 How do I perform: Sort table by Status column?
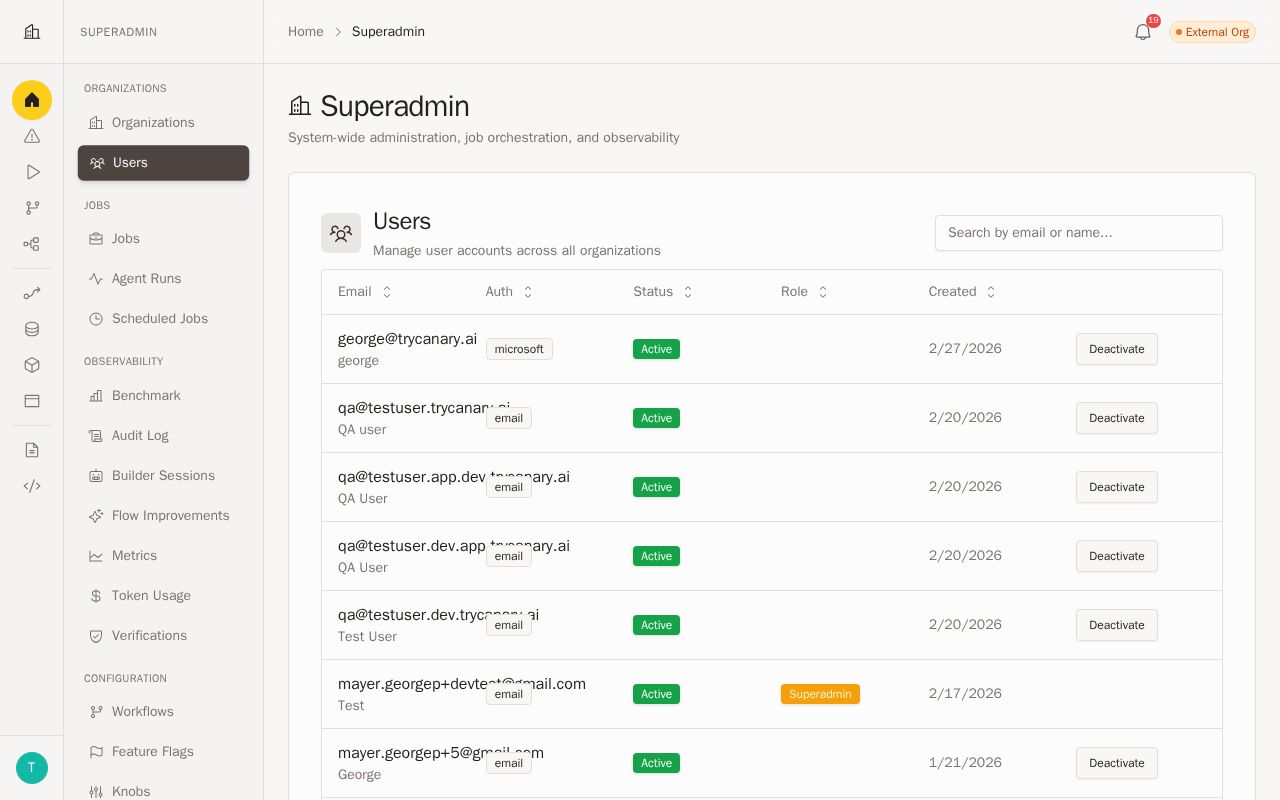click(664, 292)
